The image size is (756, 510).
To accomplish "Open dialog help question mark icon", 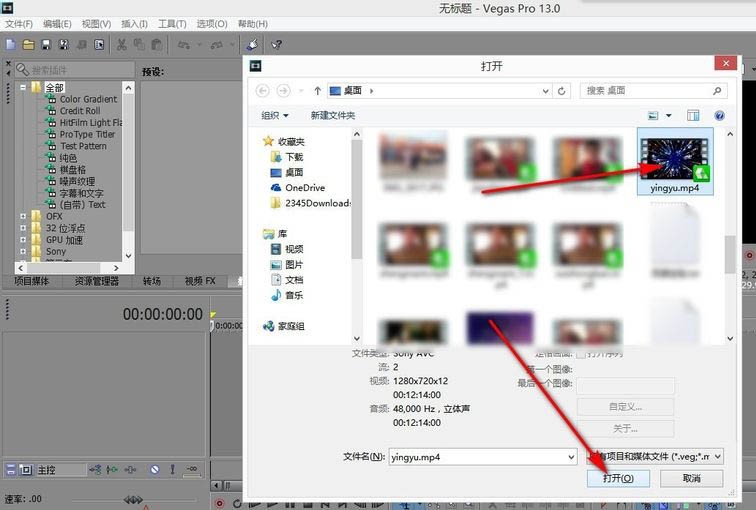I will pos(719,115).
